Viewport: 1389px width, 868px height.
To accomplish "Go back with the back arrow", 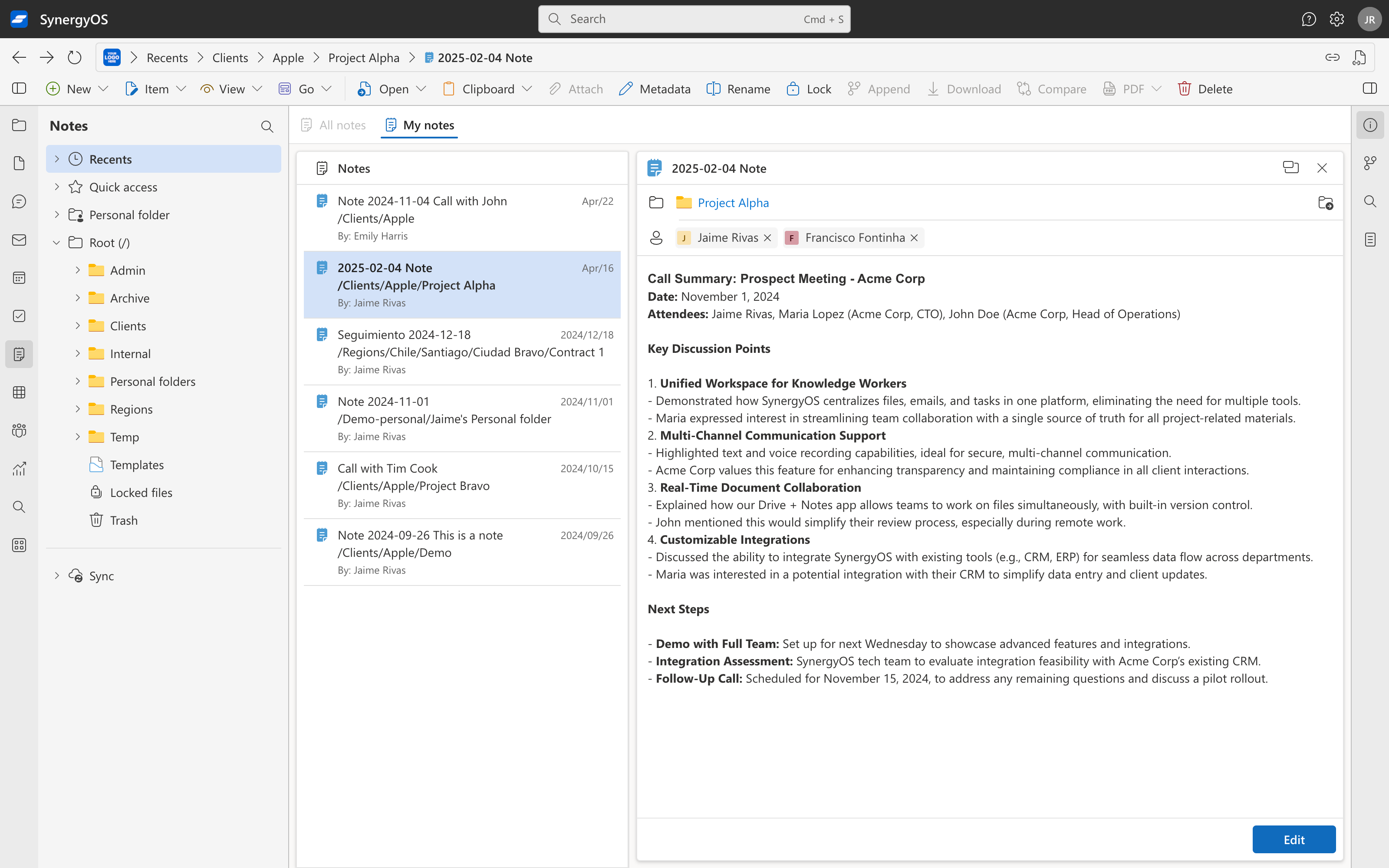I will click(x=19, y=57).
